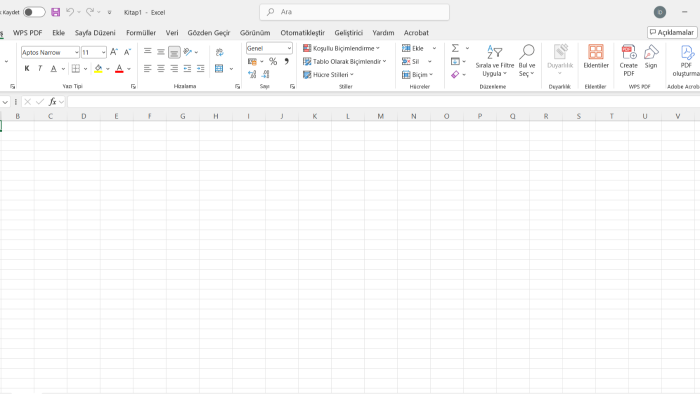The height and width of the screenshot is (394, 700).
Task: Click into the formula bar
Action: click(383, 102)
